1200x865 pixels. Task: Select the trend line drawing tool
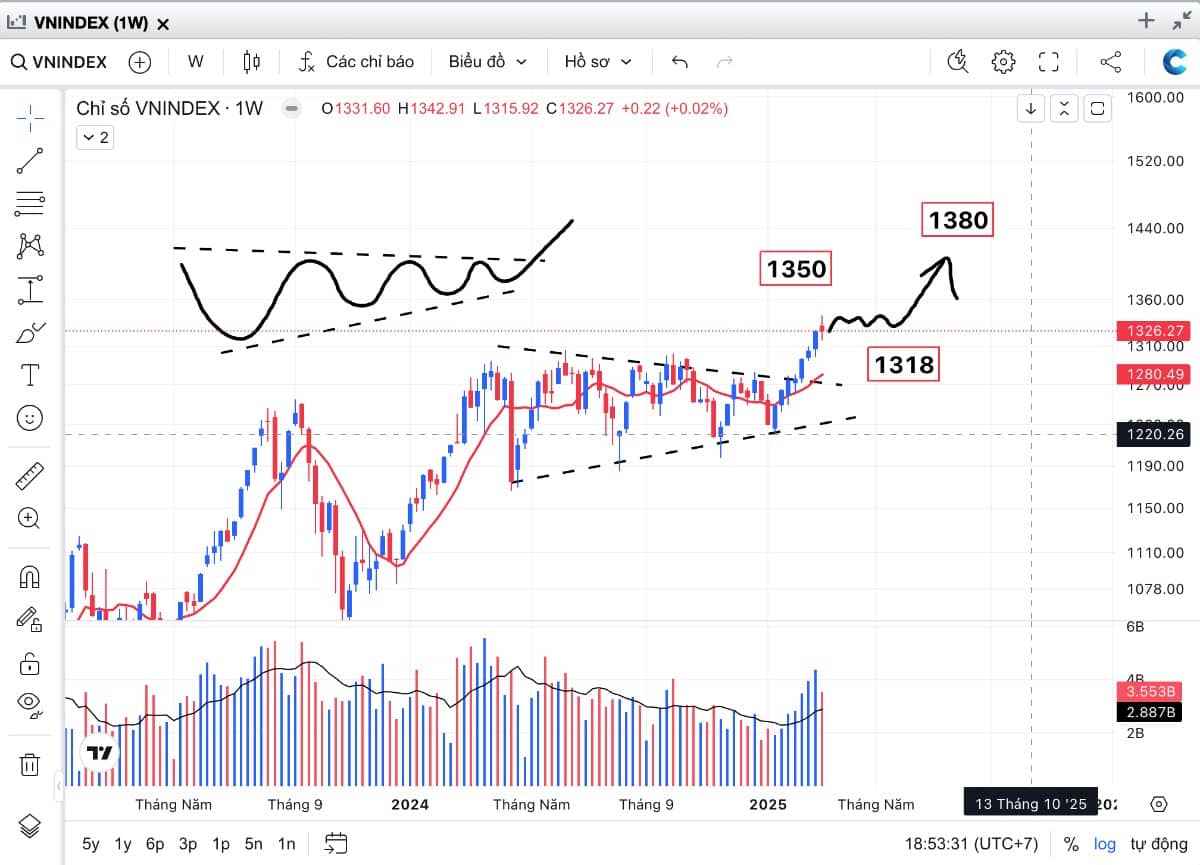pyautogui.click(x=30, y=160)
